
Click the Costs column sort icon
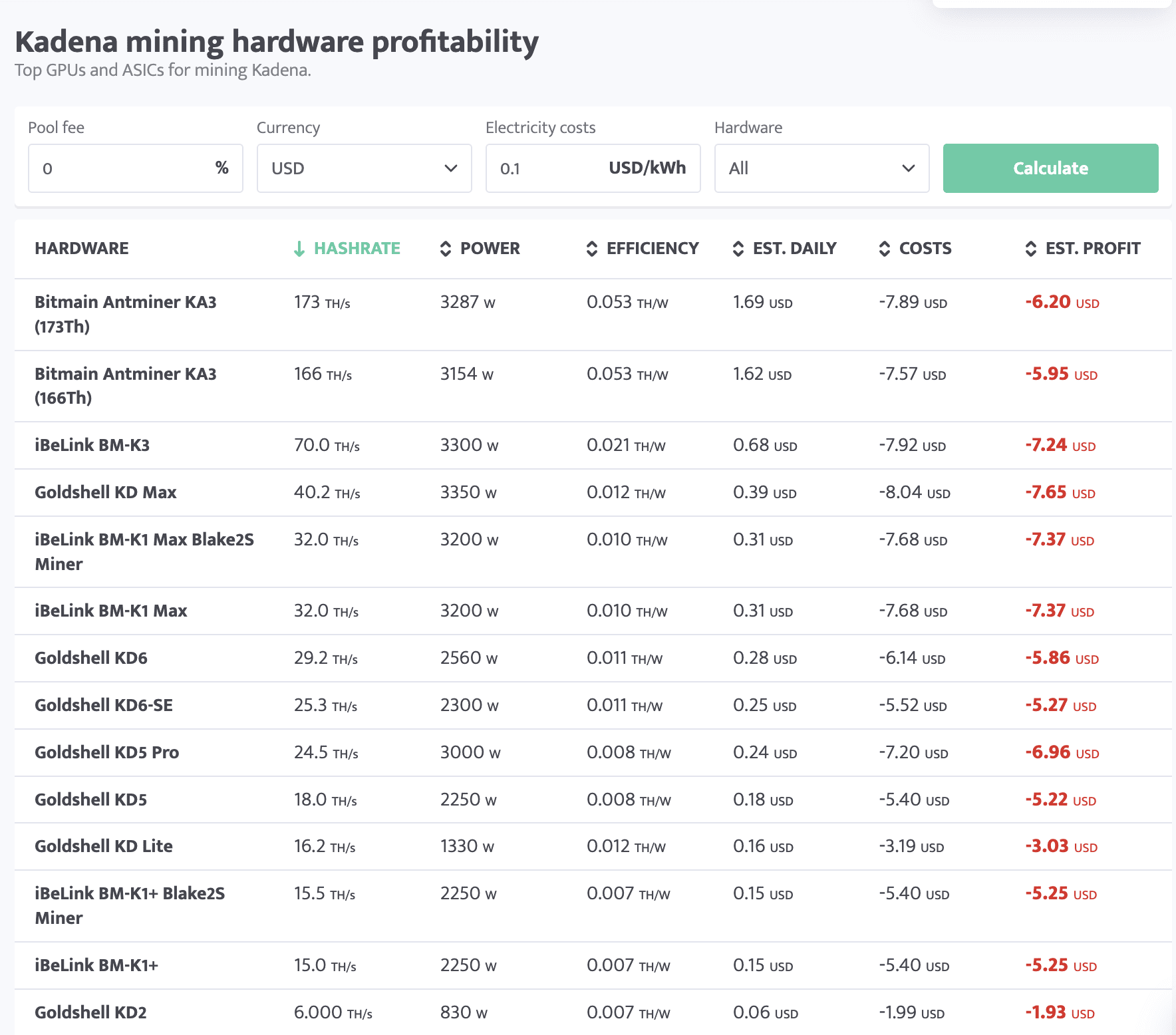pos(885,248)
